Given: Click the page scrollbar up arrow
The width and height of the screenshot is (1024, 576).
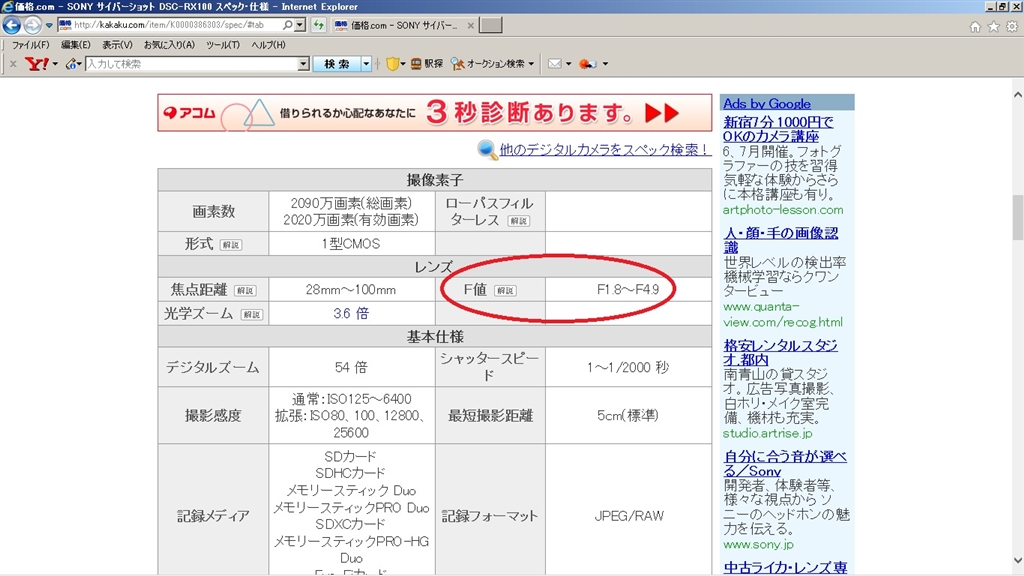Looking at the screenshot, I should (x=1017, y=95).
